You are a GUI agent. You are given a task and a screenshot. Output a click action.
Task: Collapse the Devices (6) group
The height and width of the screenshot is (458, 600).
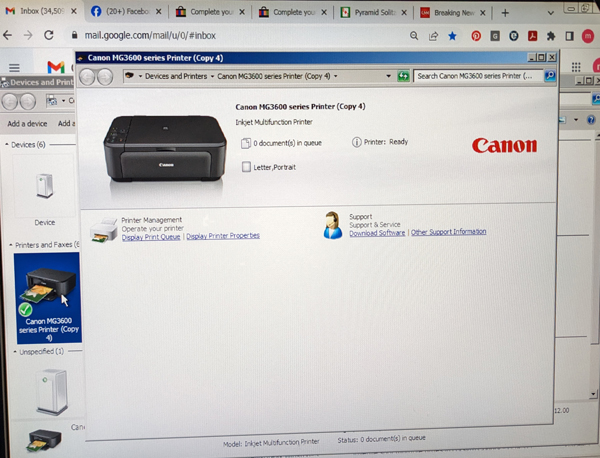click(x=7, y=145)
